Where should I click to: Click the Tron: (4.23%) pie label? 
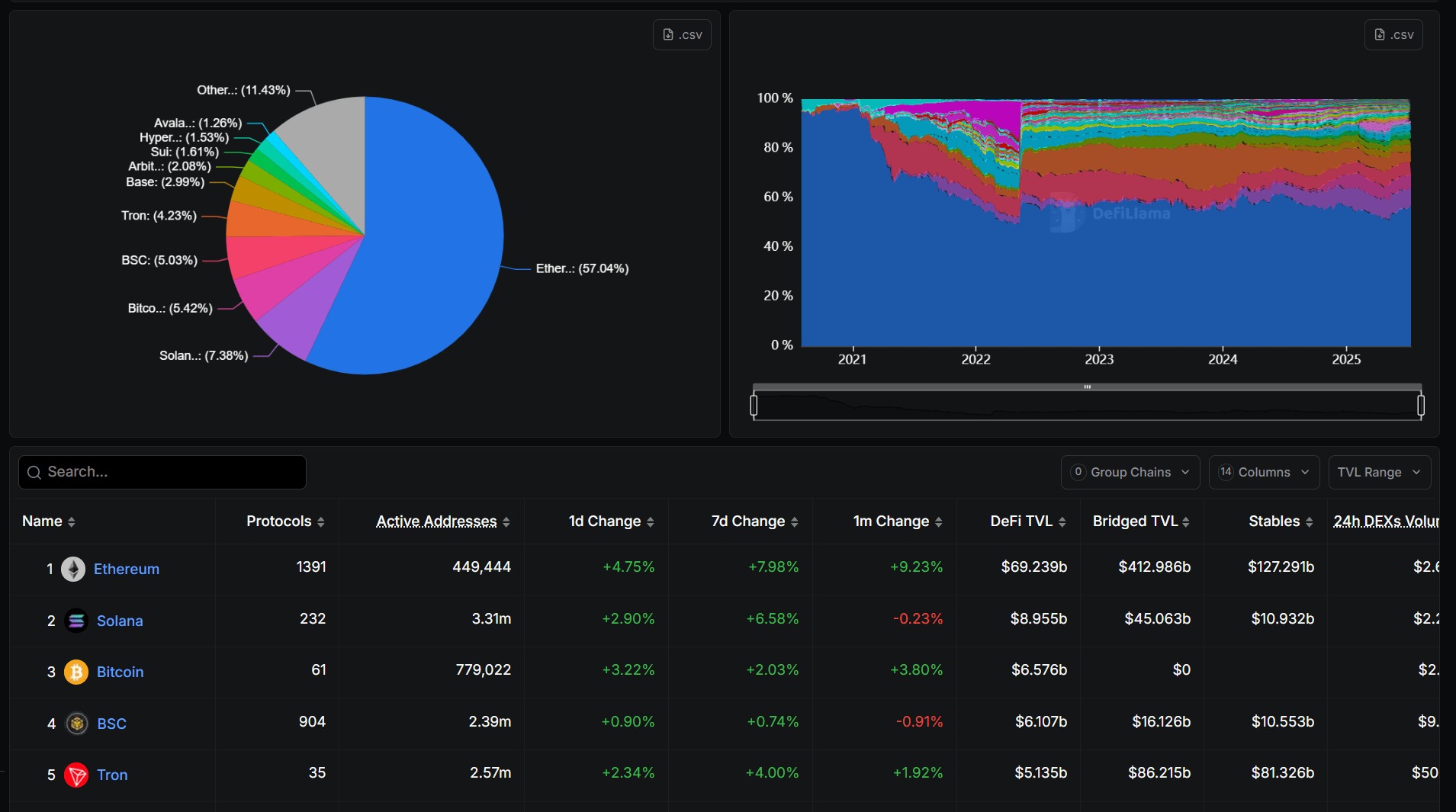159,216
